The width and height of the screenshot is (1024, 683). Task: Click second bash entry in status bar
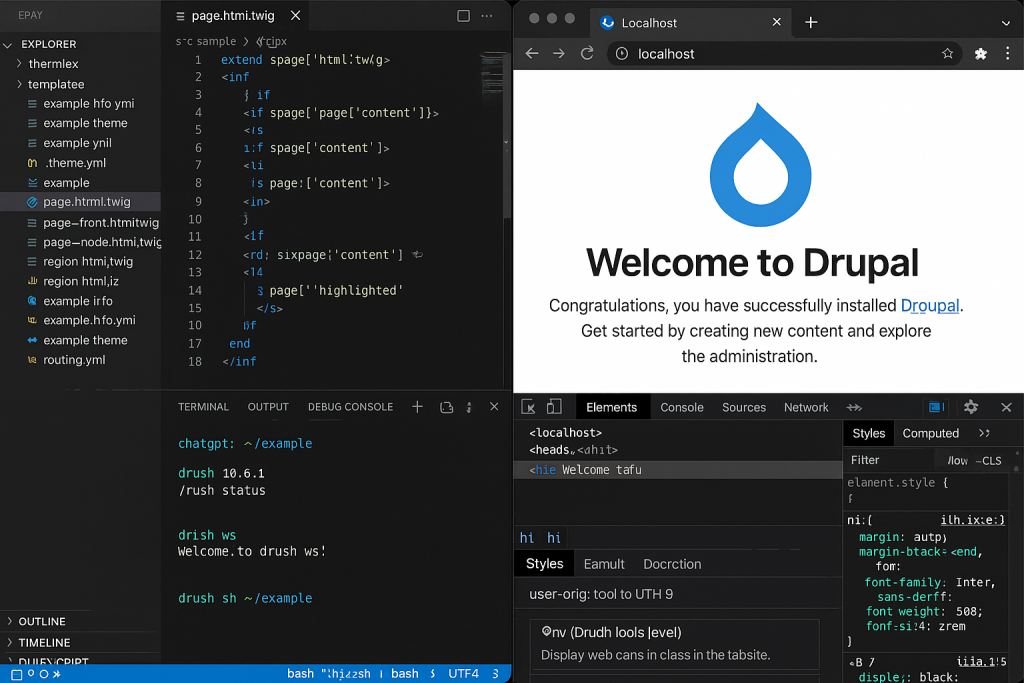click(x=404, y=673)
